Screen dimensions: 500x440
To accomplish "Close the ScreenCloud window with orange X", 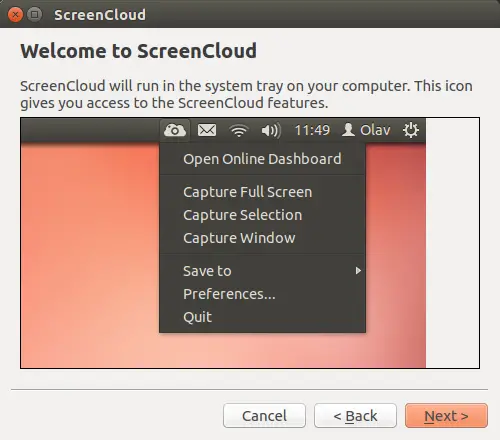I will pyautogui.click(x=15, y=15).
